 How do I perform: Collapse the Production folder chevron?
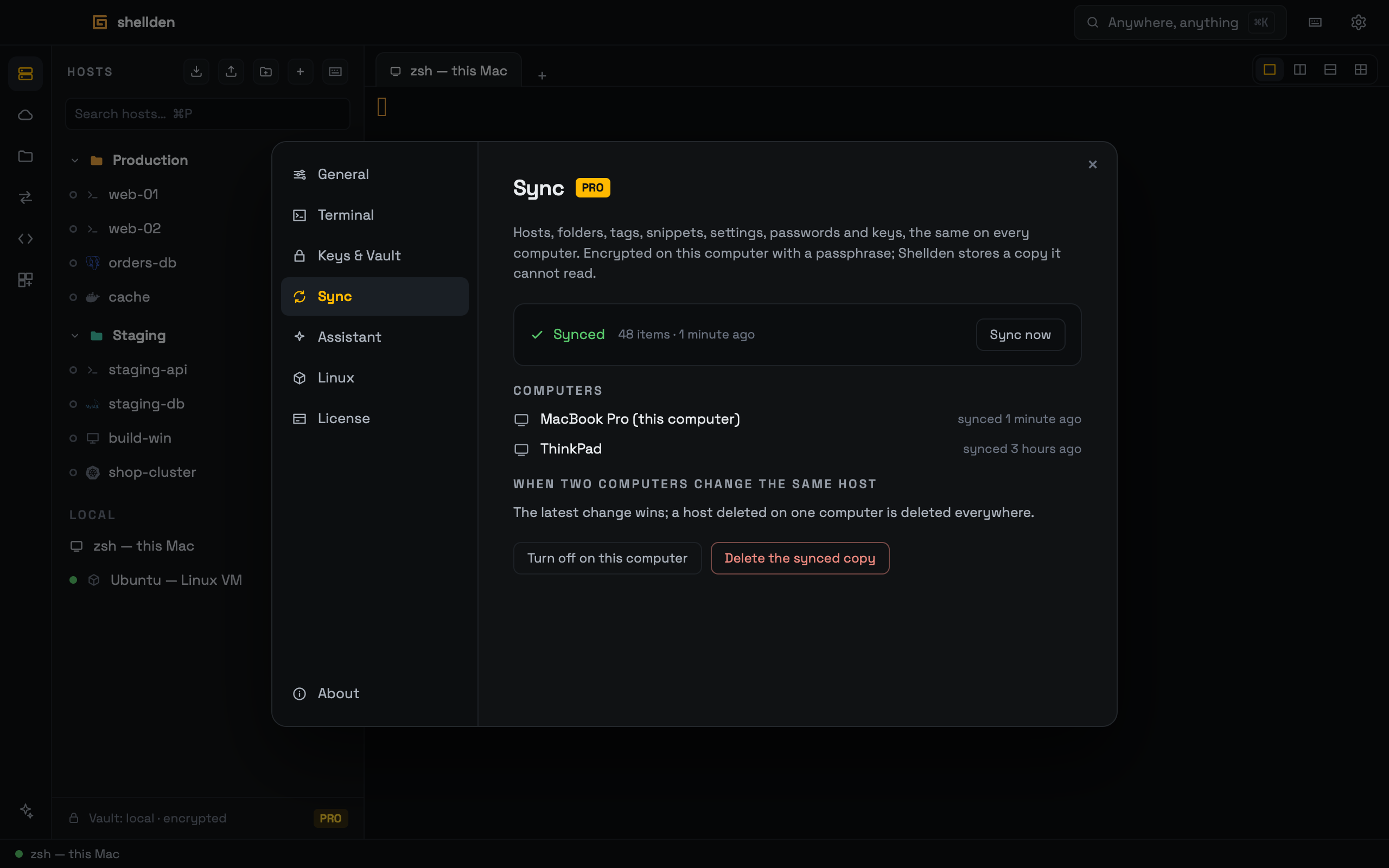(x=75, y=160)
